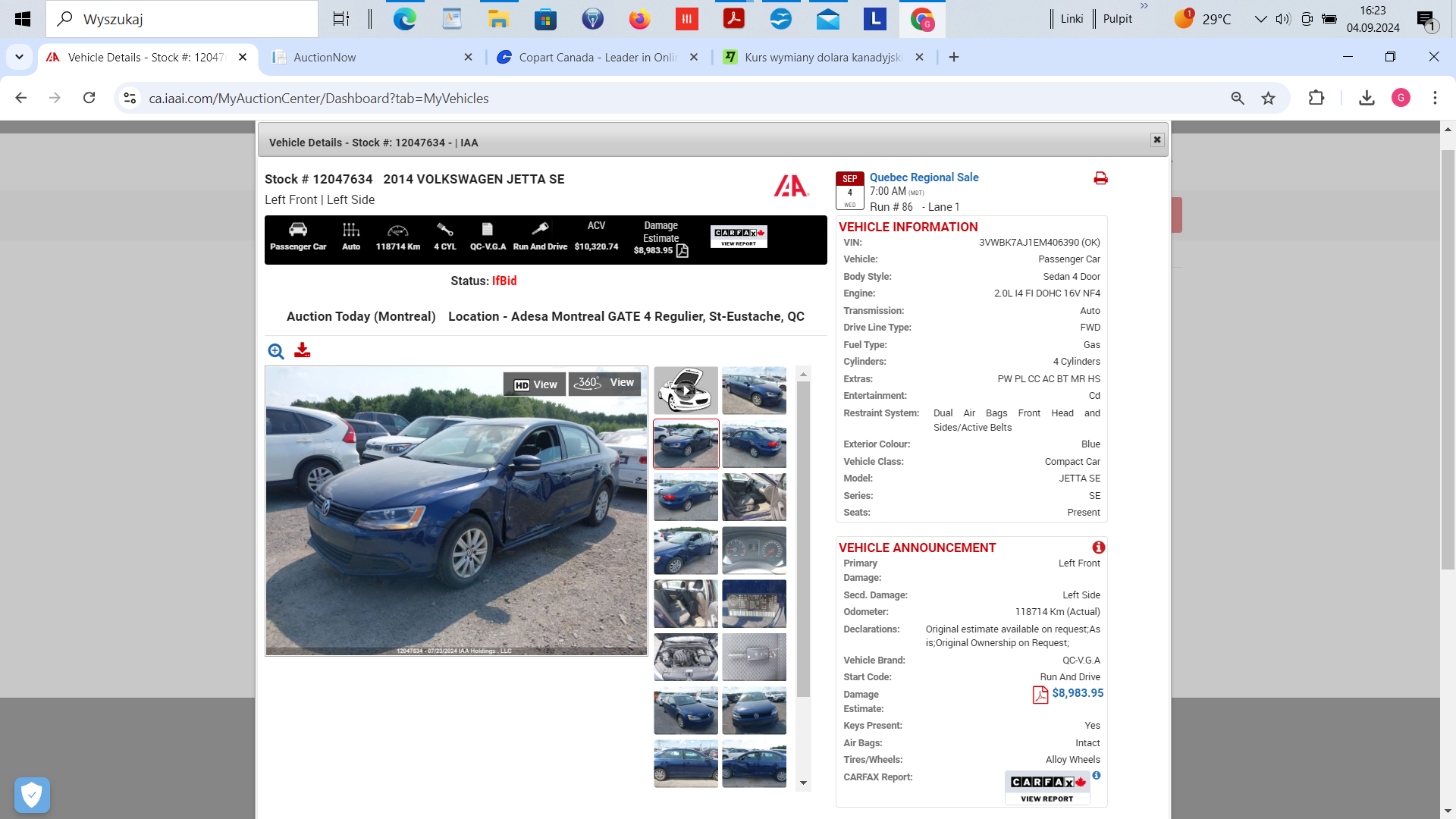Download vehicle images with red download icon
1456x819 pixels.
(x=303, y=350)
